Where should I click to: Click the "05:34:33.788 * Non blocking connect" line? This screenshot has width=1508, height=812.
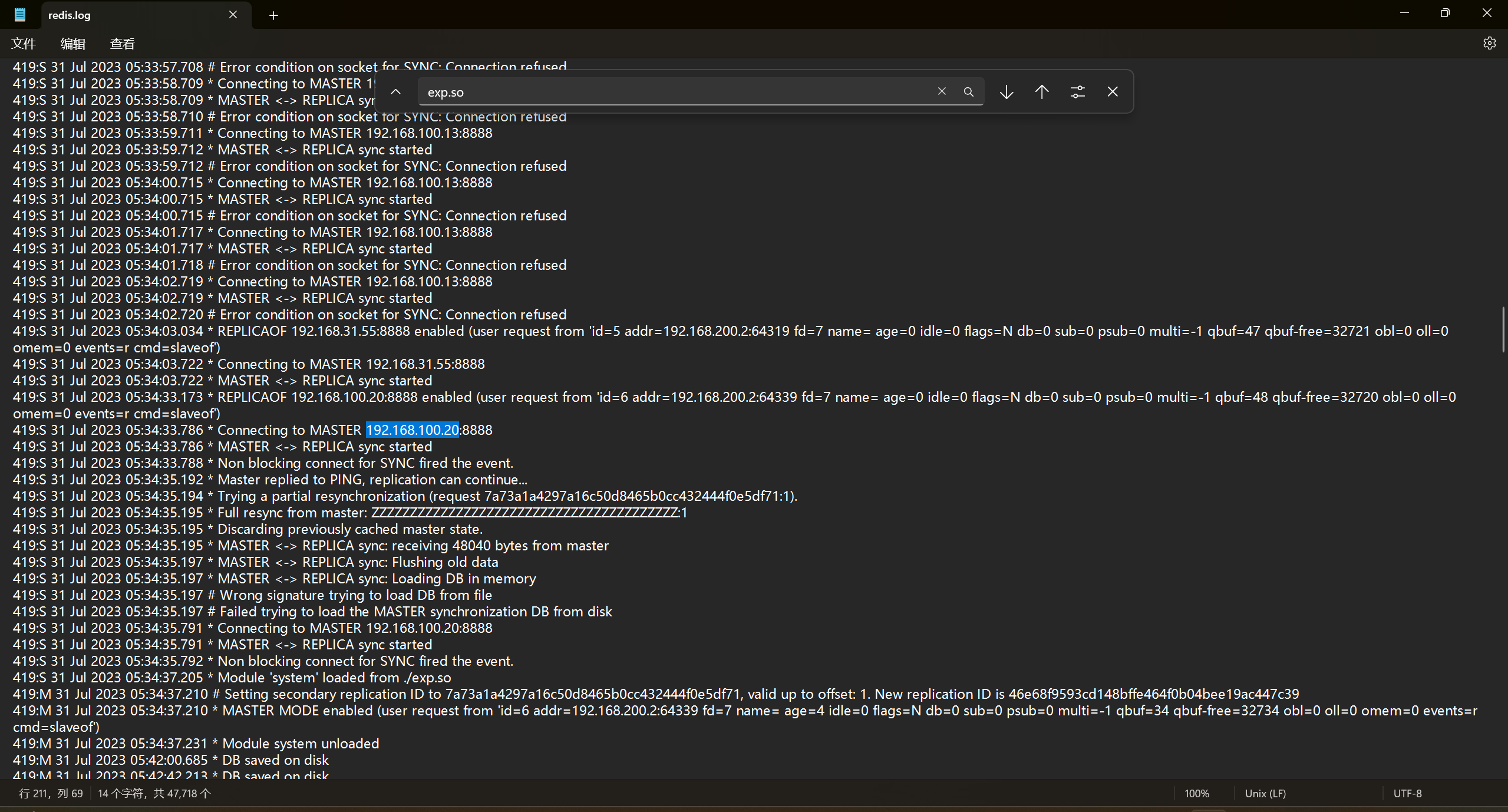263,463
